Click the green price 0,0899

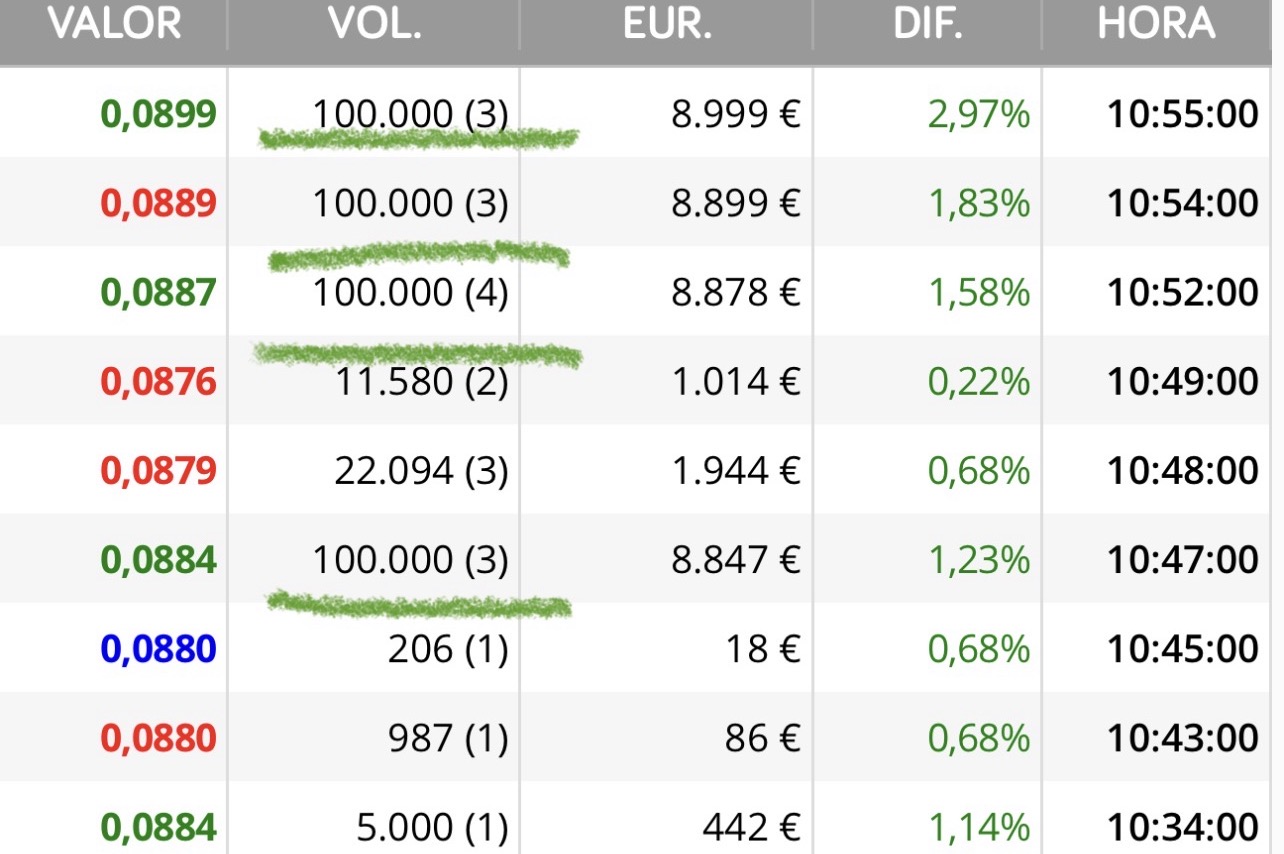coord(158,115)
